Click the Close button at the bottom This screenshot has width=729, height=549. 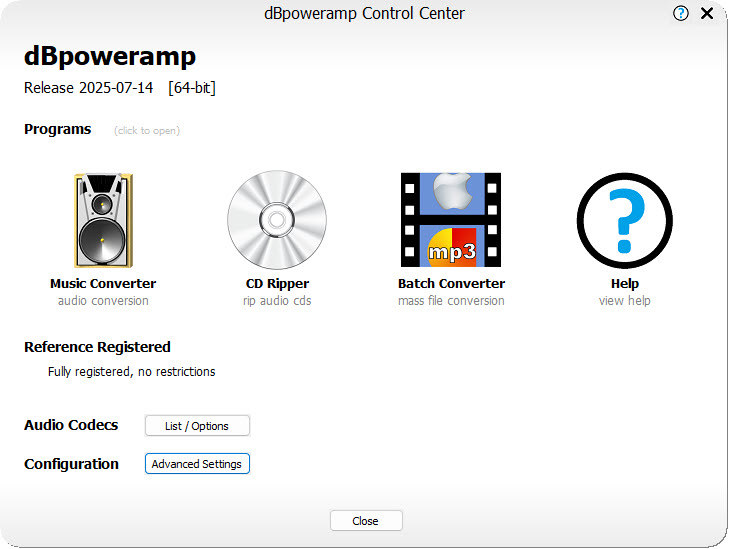(x=366, y=521)
